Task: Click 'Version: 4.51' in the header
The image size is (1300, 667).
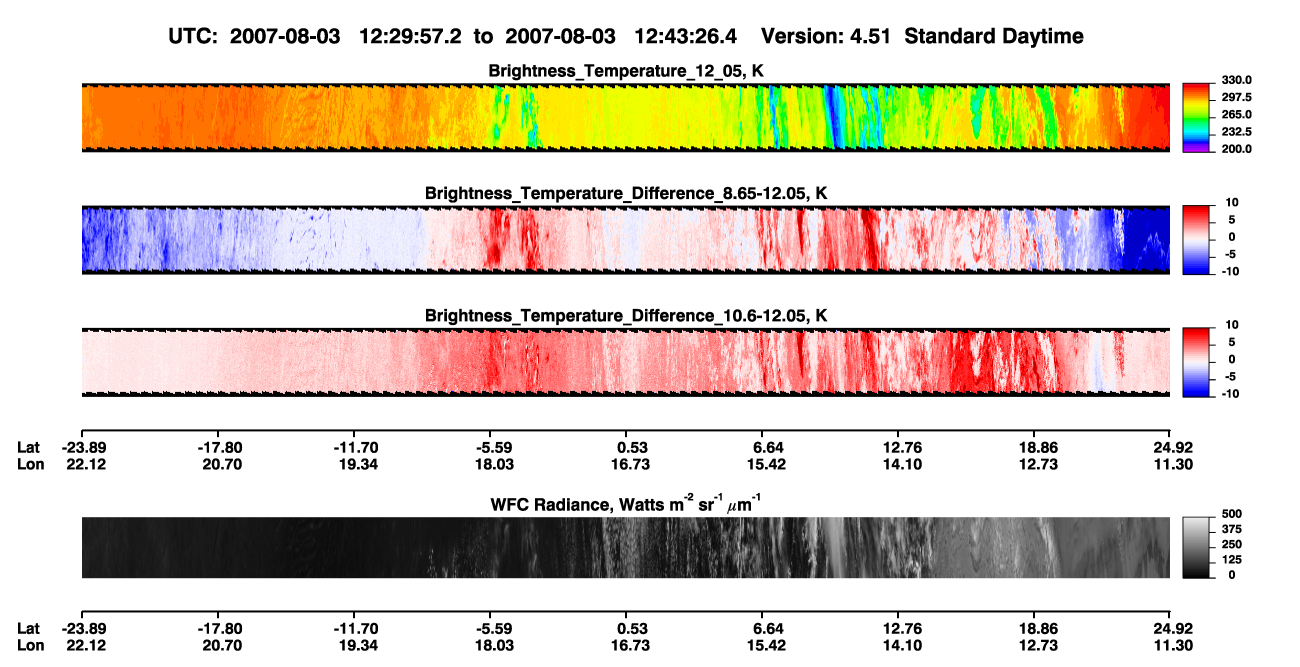Action: coord(826,37)
